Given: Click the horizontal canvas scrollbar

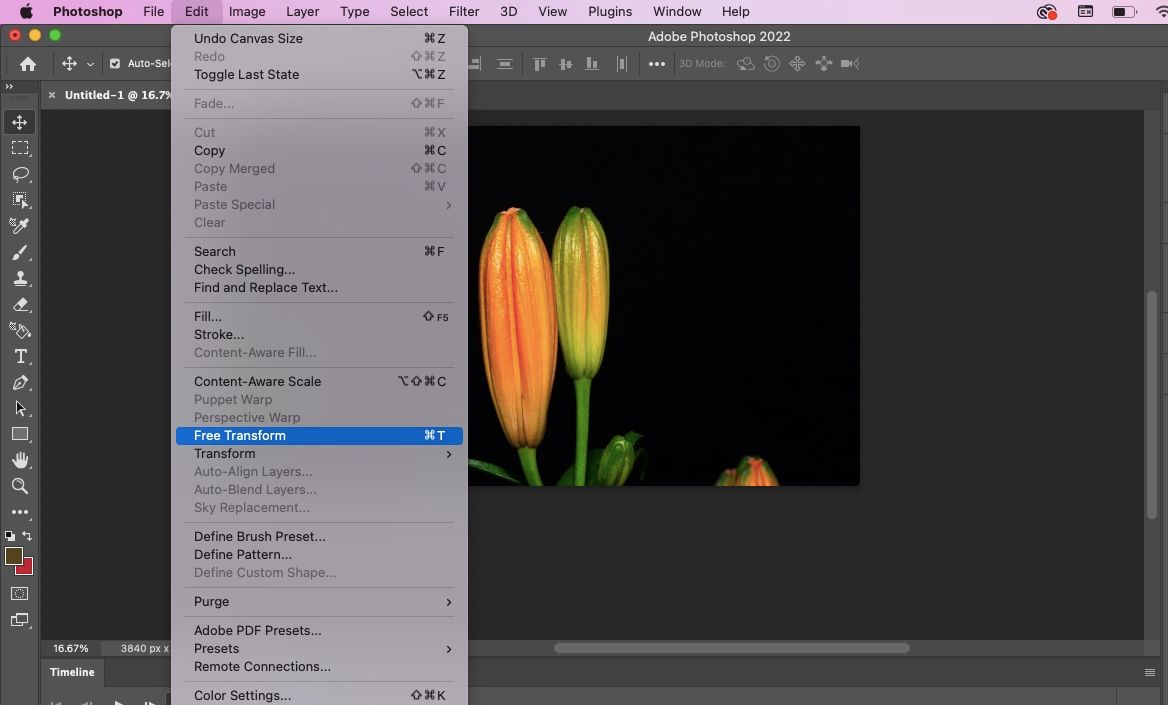Looking at the screenshot, I should pyautogui.click(x=731, y=648).
